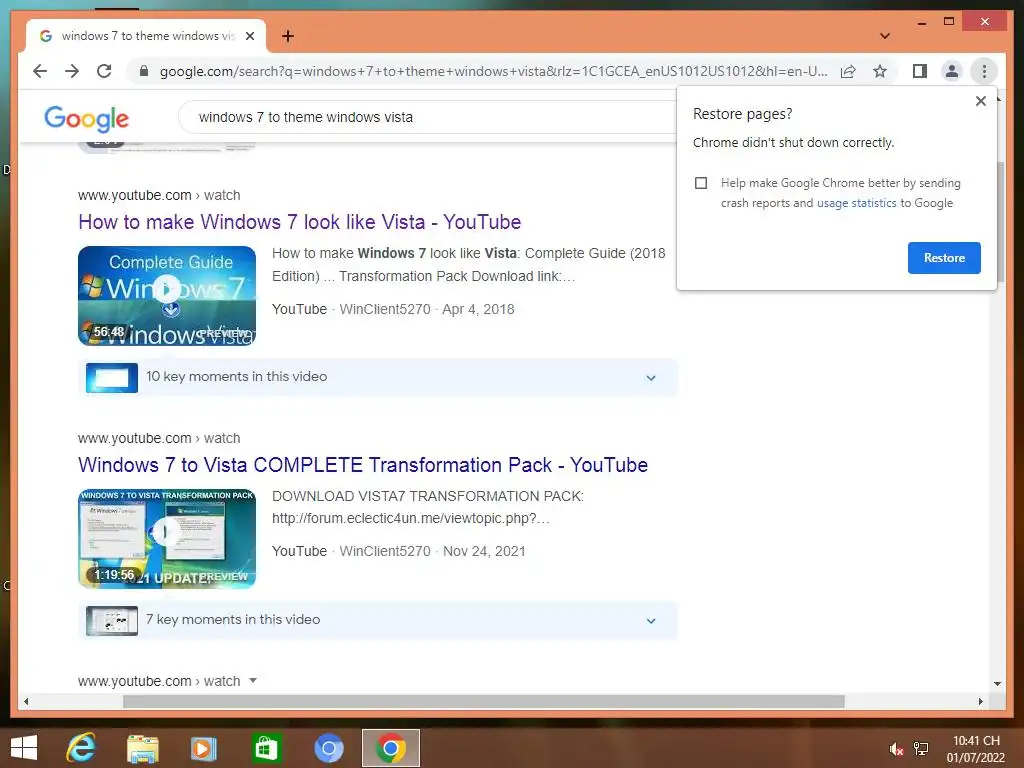Select the Google Chrome taskbar icon
Screen dimensions: 1024x768
[391, 748]
